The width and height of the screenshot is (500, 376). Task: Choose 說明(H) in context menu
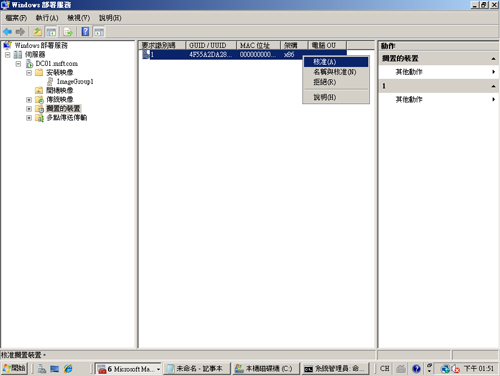[336, 97]
